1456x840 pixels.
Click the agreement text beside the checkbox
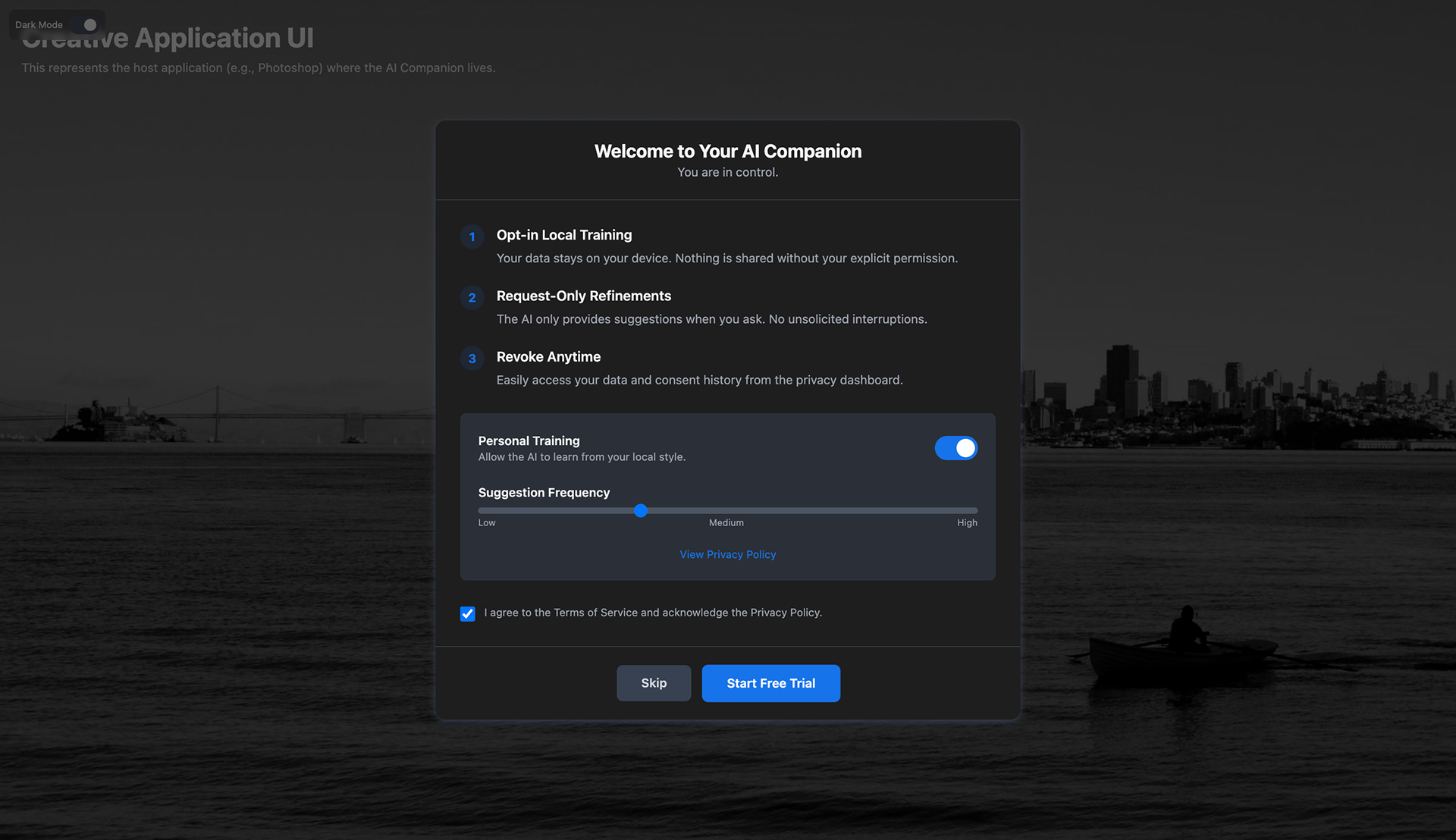click(x=652, y=613)
